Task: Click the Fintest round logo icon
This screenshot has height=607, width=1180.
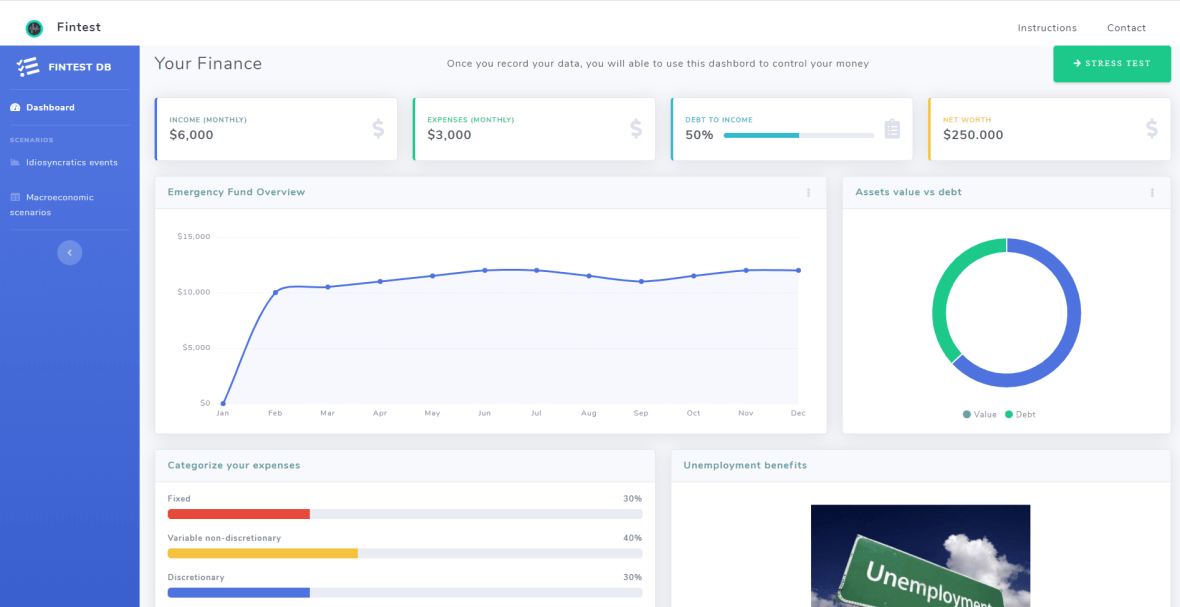Action: pyautogui.click(x=34, y=29)
